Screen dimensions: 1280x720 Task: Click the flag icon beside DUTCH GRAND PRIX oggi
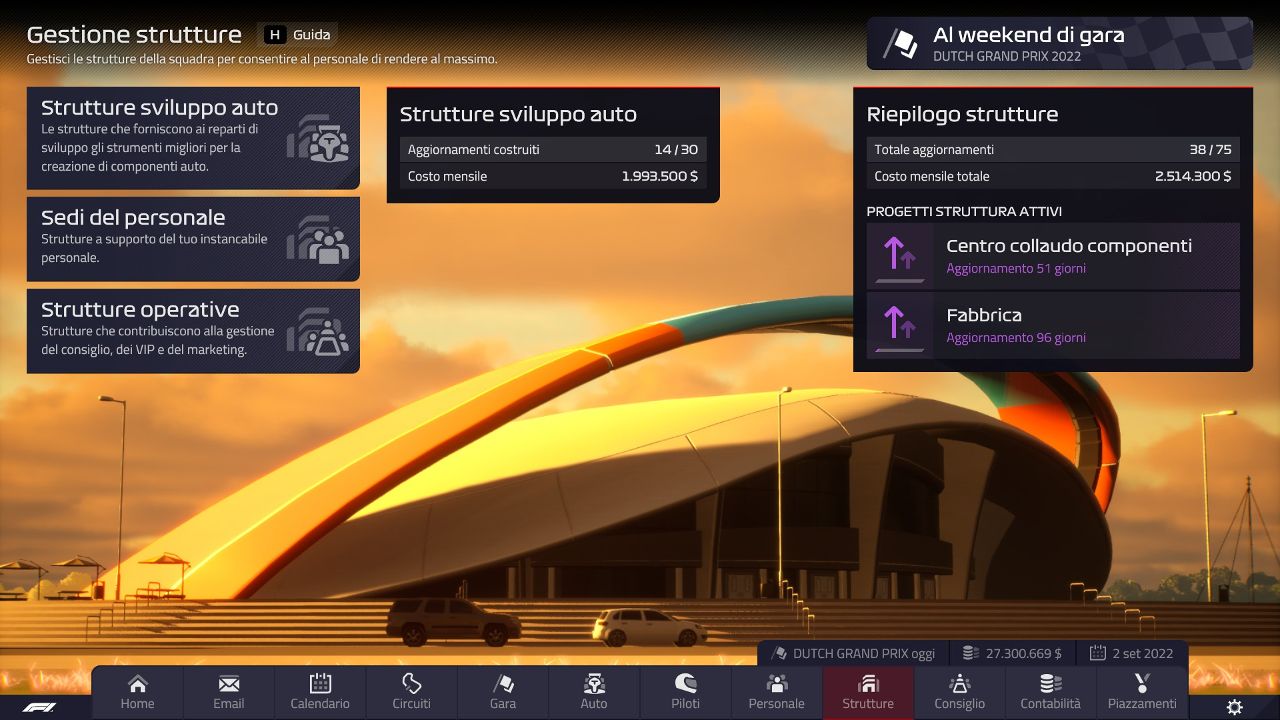click(780, 653)
